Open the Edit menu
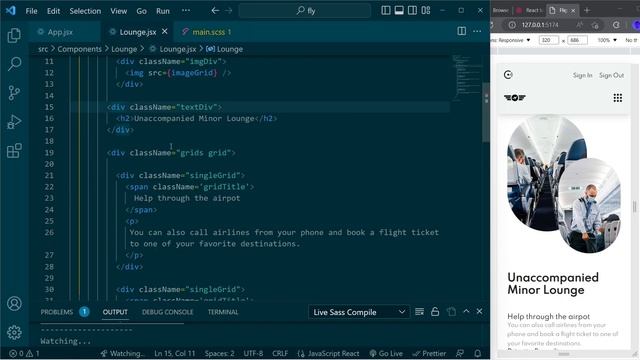The width and height of the screenshot is (640, 360). point(53,11)
